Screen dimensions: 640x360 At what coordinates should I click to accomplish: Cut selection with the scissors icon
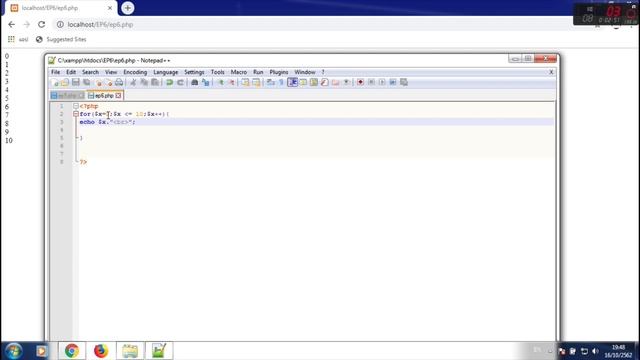[133, 82]
